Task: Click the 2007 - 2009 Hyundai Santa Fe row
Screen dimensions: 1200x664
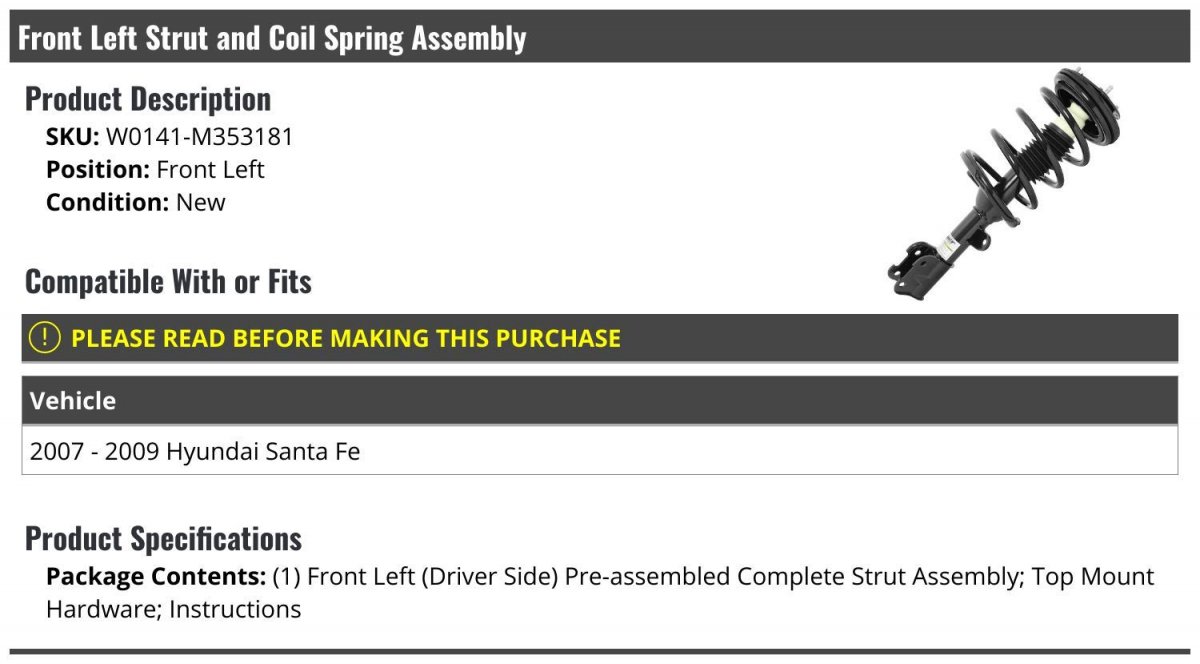Action: pos(195,451)
